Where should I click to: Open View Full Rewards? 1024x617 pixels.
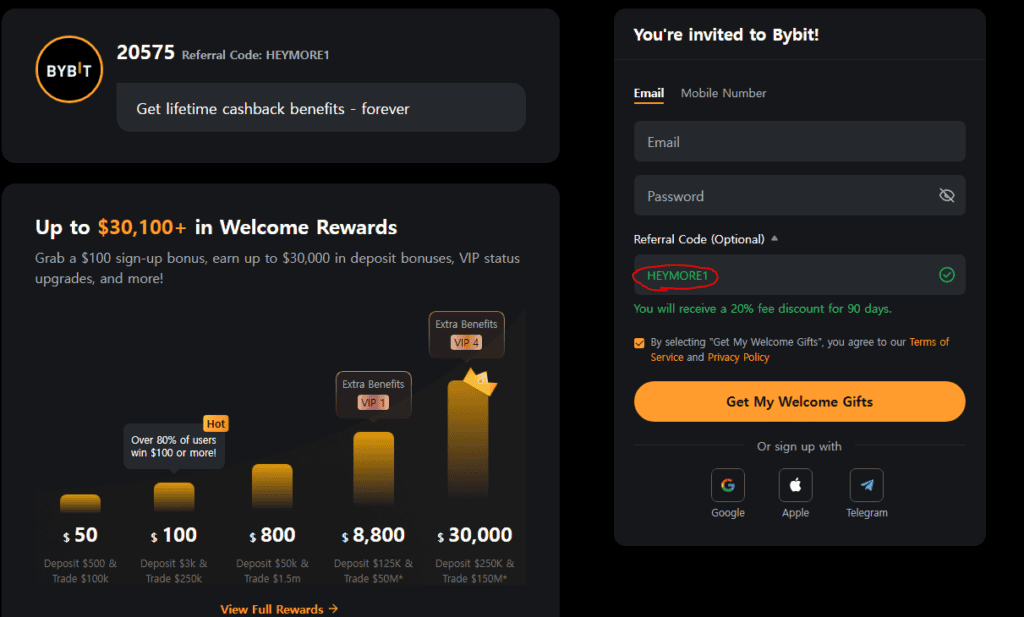pyautogui.click(x=279, y=608)
